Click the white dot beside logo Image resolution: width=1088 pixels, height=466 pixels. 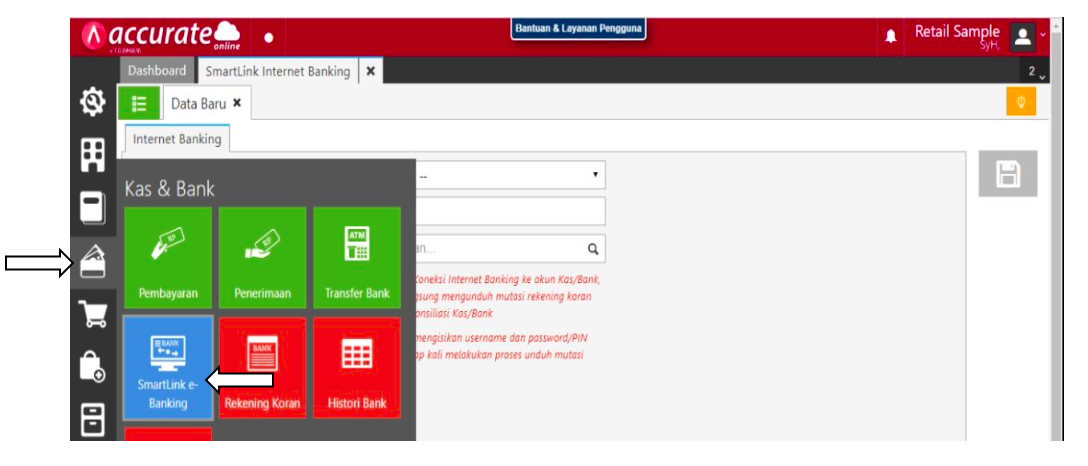tap(269, 37)
